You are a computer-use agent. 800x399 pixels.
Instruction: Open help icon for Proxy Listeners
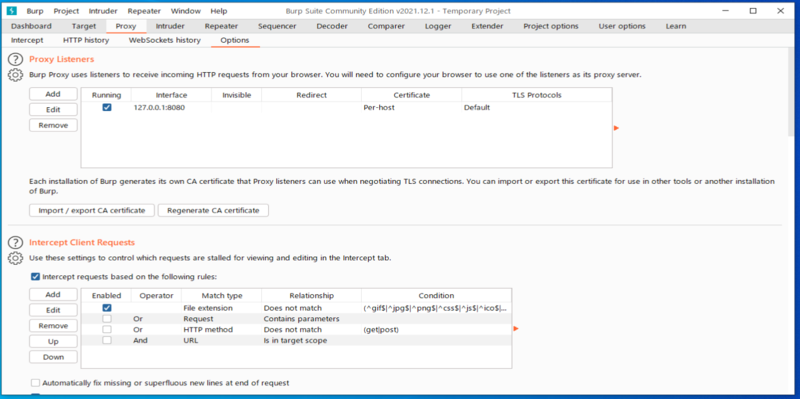click(x=16, y=60)
